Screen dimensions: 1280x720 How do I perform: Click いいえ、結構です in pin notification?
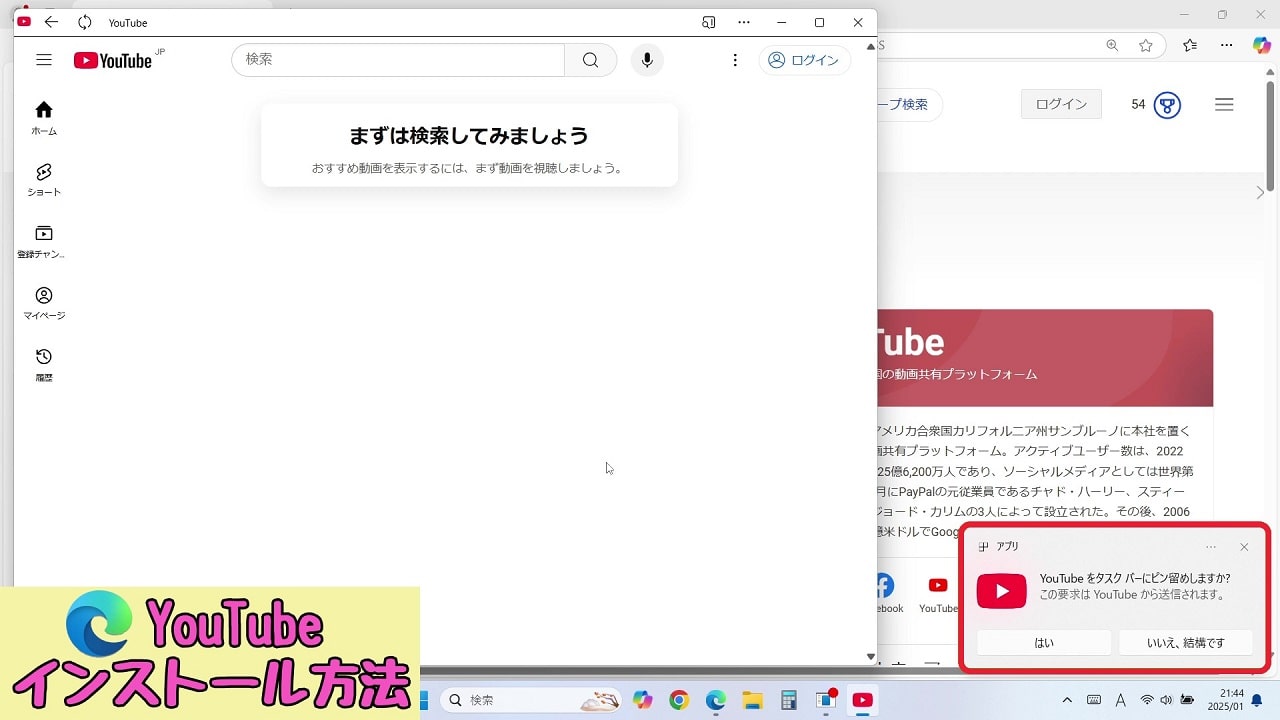pos(1186,643)
